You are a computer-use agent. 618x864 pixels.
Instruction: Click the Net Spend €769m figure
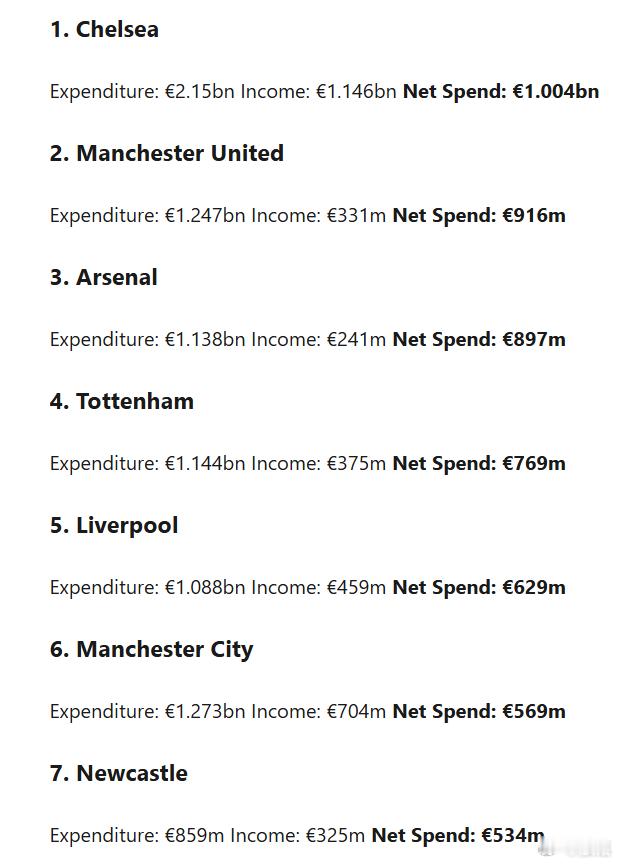pos(479,463)
